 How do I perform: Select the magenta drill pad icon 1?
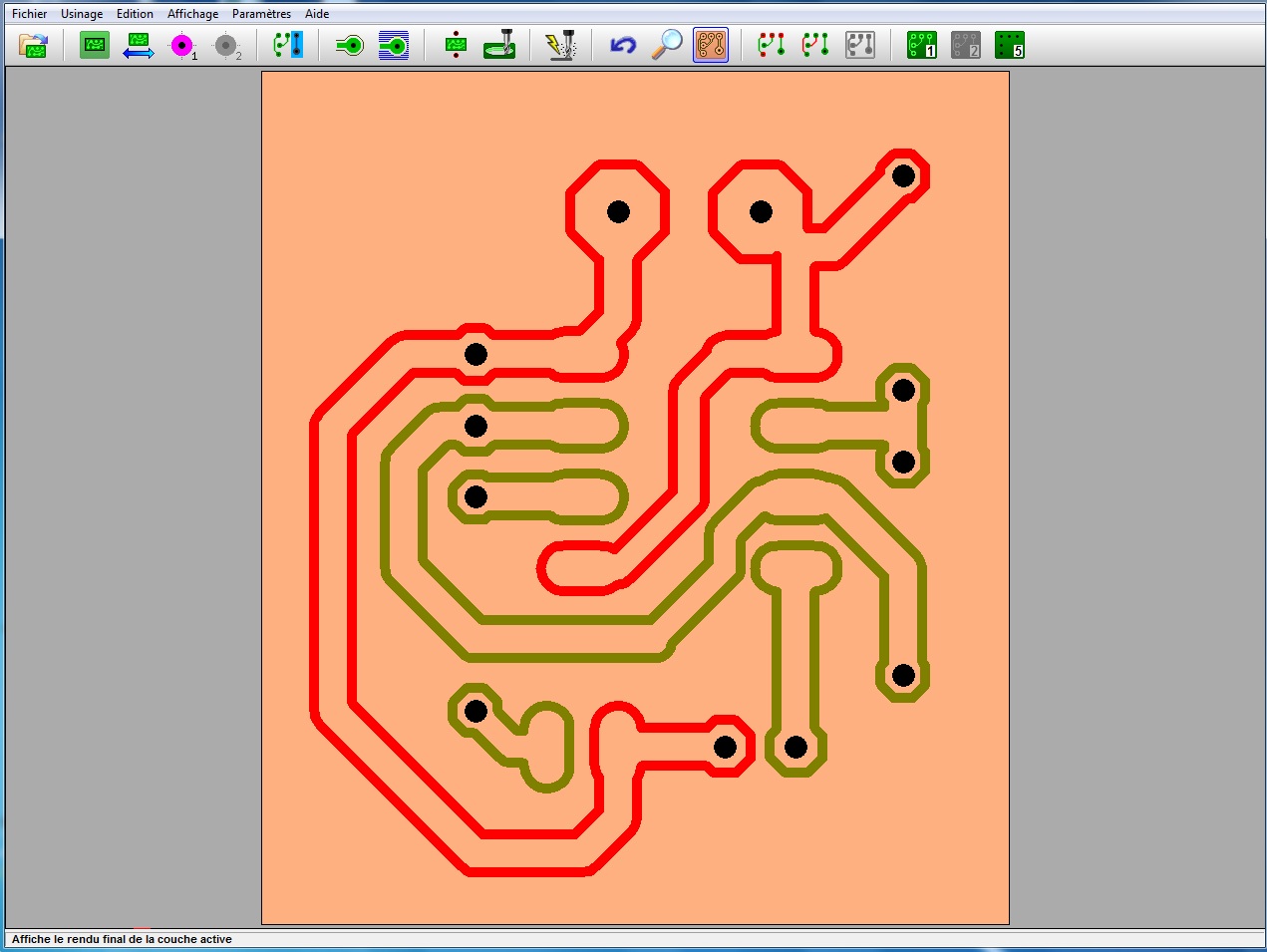(x=182, y=46)
